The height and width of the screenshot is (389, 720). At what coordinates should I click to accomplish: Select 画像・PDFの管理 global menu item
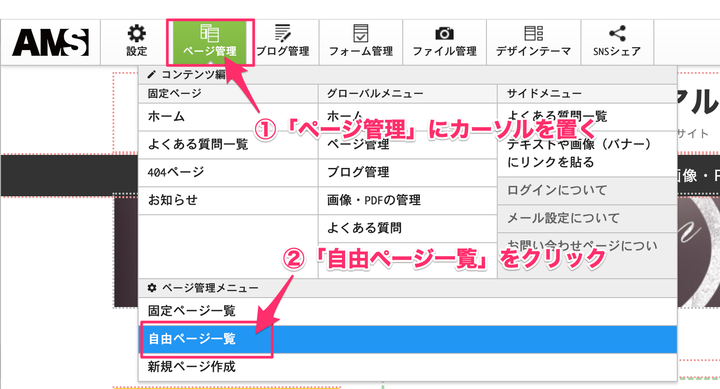pyautogui.click(x=408, y=200)
